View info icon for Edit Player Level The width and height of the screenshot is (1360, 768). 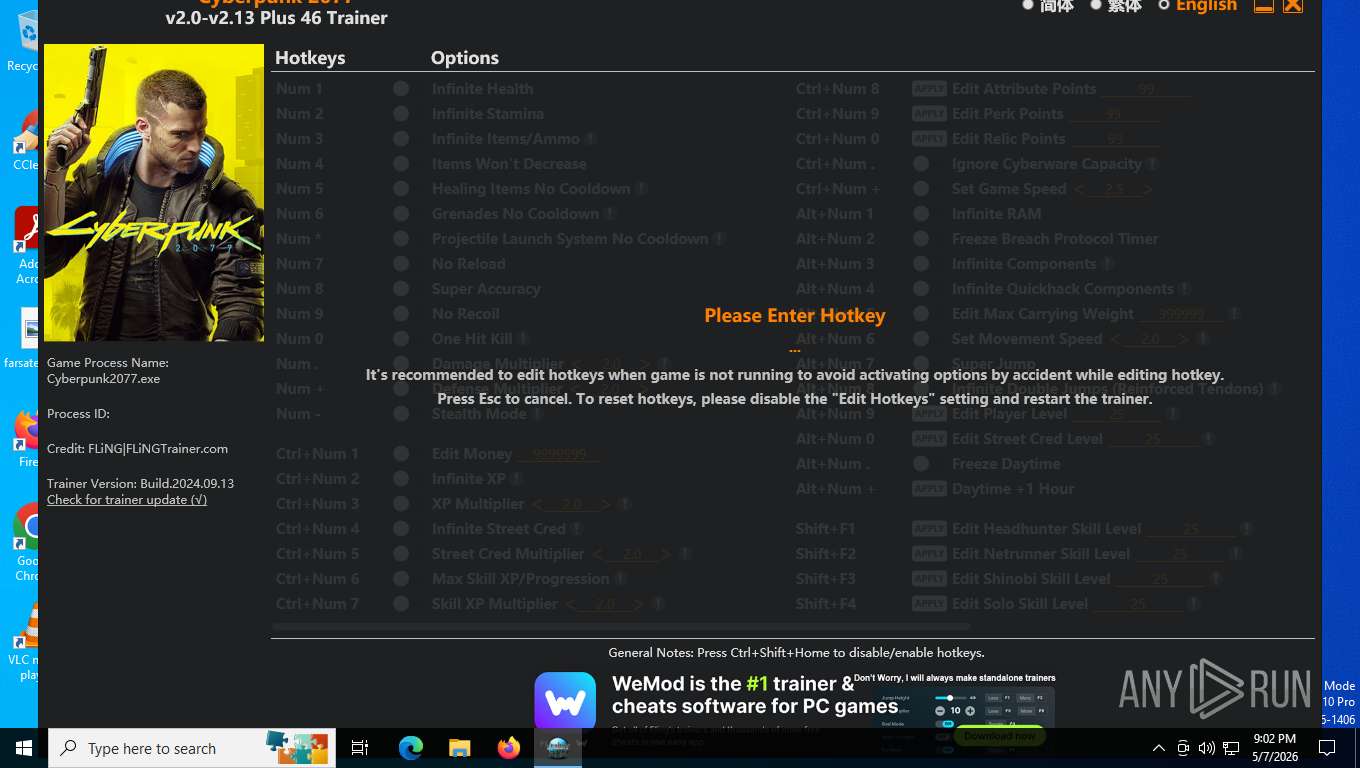[1172, 414]
